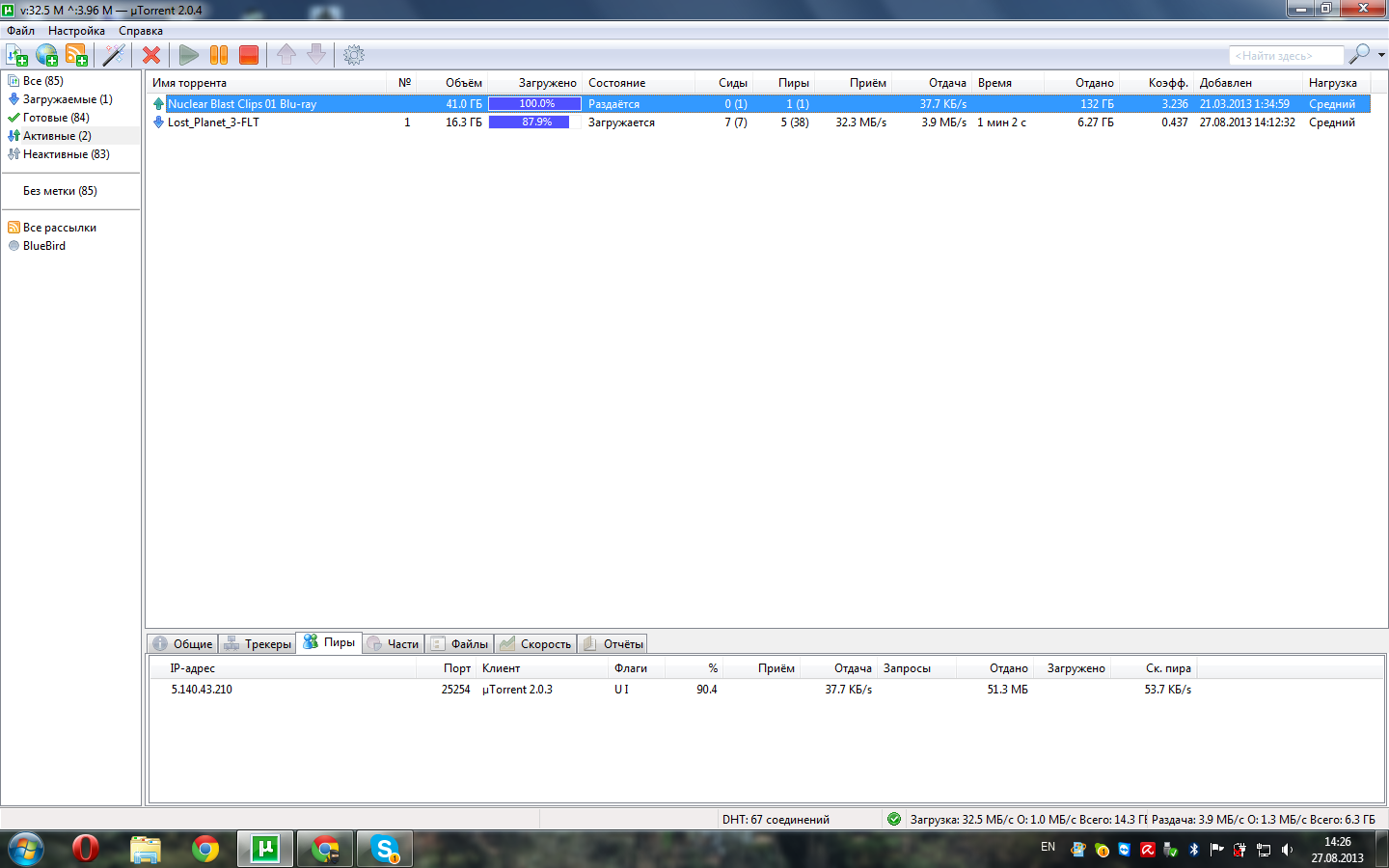Open the Файл menu
Image resolution: width=1389 pixels, height=868 pixels.
(x=21, y=31)
